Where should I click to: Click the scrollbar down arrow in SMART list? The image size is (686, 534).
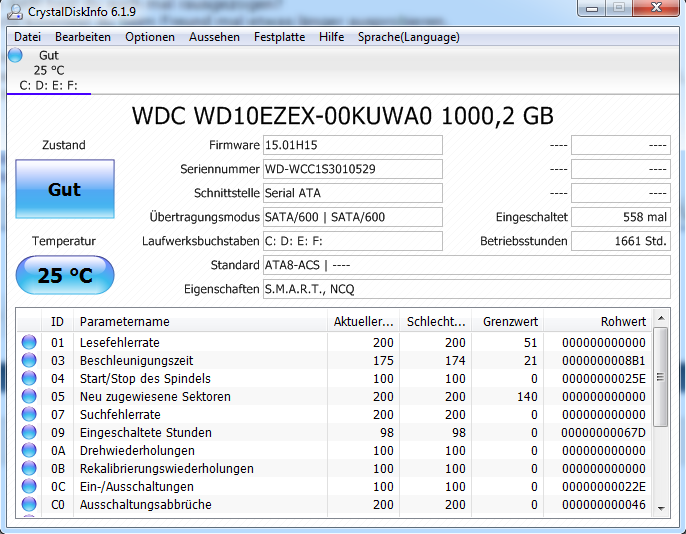[661, 508]
